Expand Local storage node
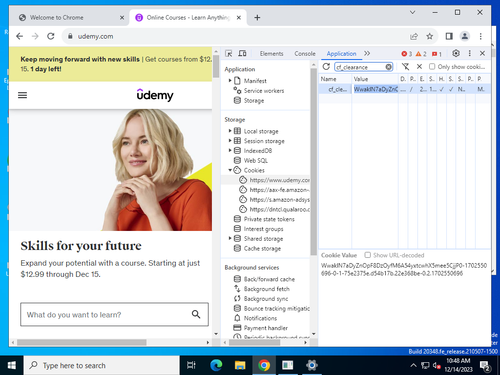The height and width of the screenshot is (375, 500). (230, 131)
